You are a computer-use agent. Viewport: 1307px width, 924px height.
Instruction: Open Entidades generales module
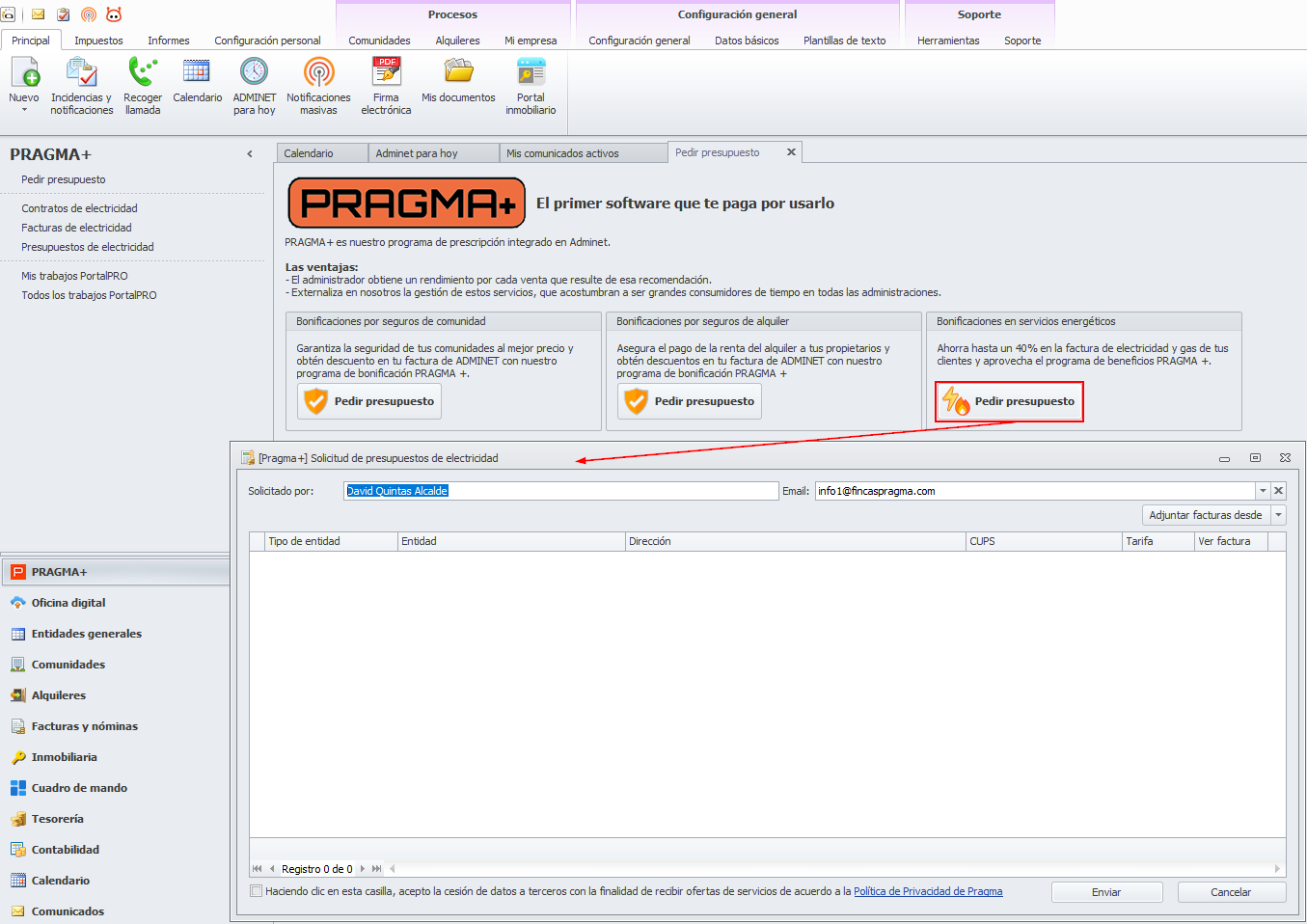(x=115, y=634)
